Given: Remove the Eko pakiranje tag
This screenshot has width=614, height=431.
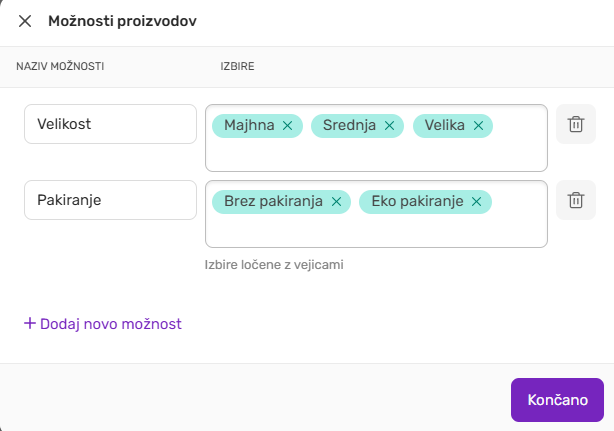Looking at the screenshot, I should (x=476, y=202).
